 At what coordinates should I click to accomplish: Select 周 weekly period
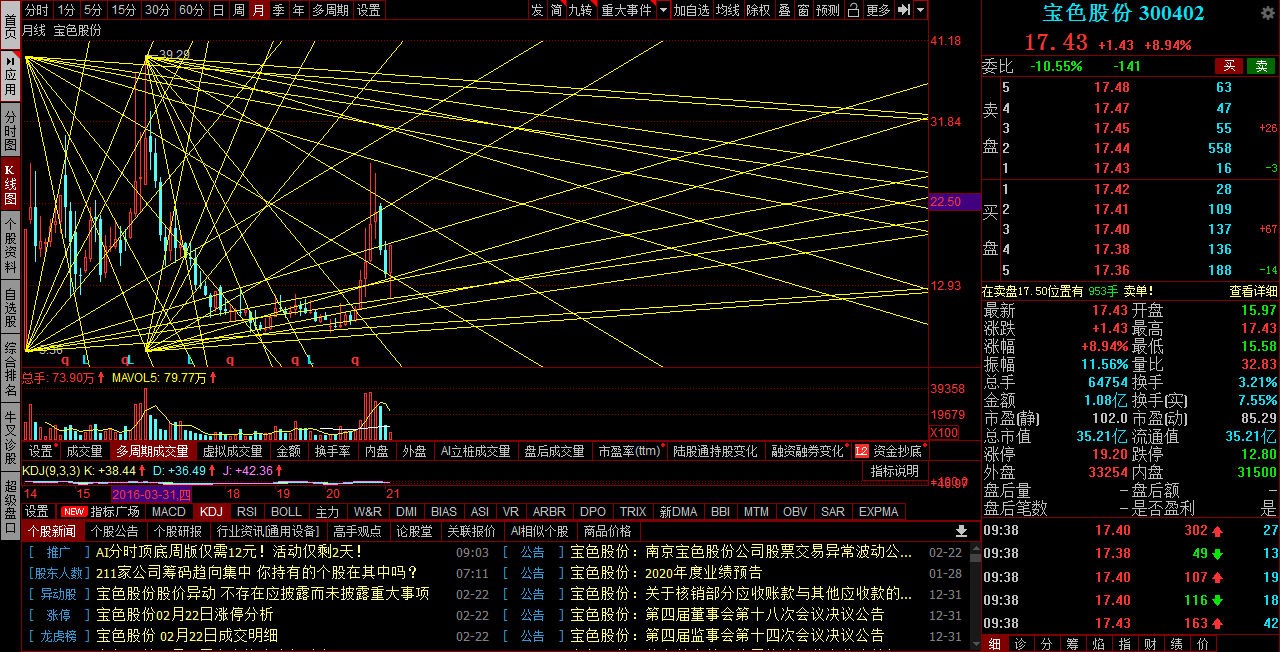(238, 10)
